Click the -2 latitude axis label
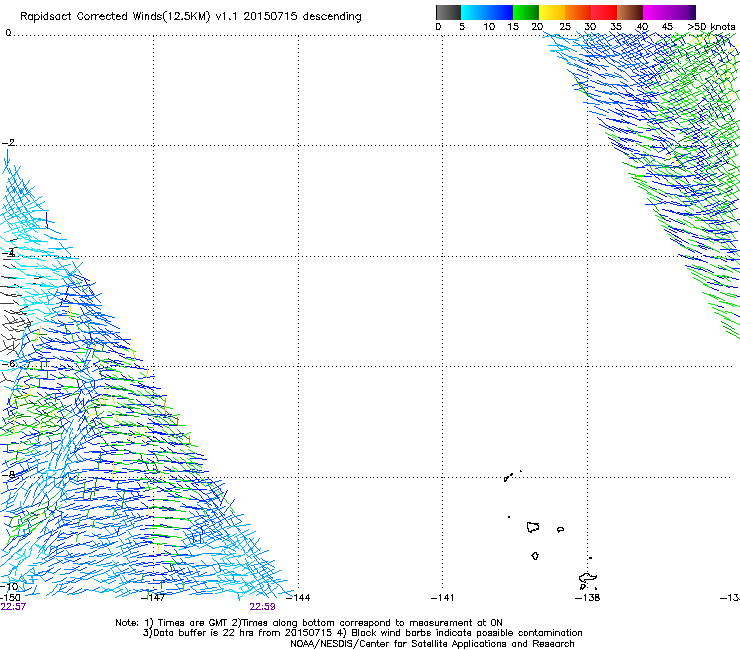The height and width of the screenshot is (650, 740). point(8,143)
